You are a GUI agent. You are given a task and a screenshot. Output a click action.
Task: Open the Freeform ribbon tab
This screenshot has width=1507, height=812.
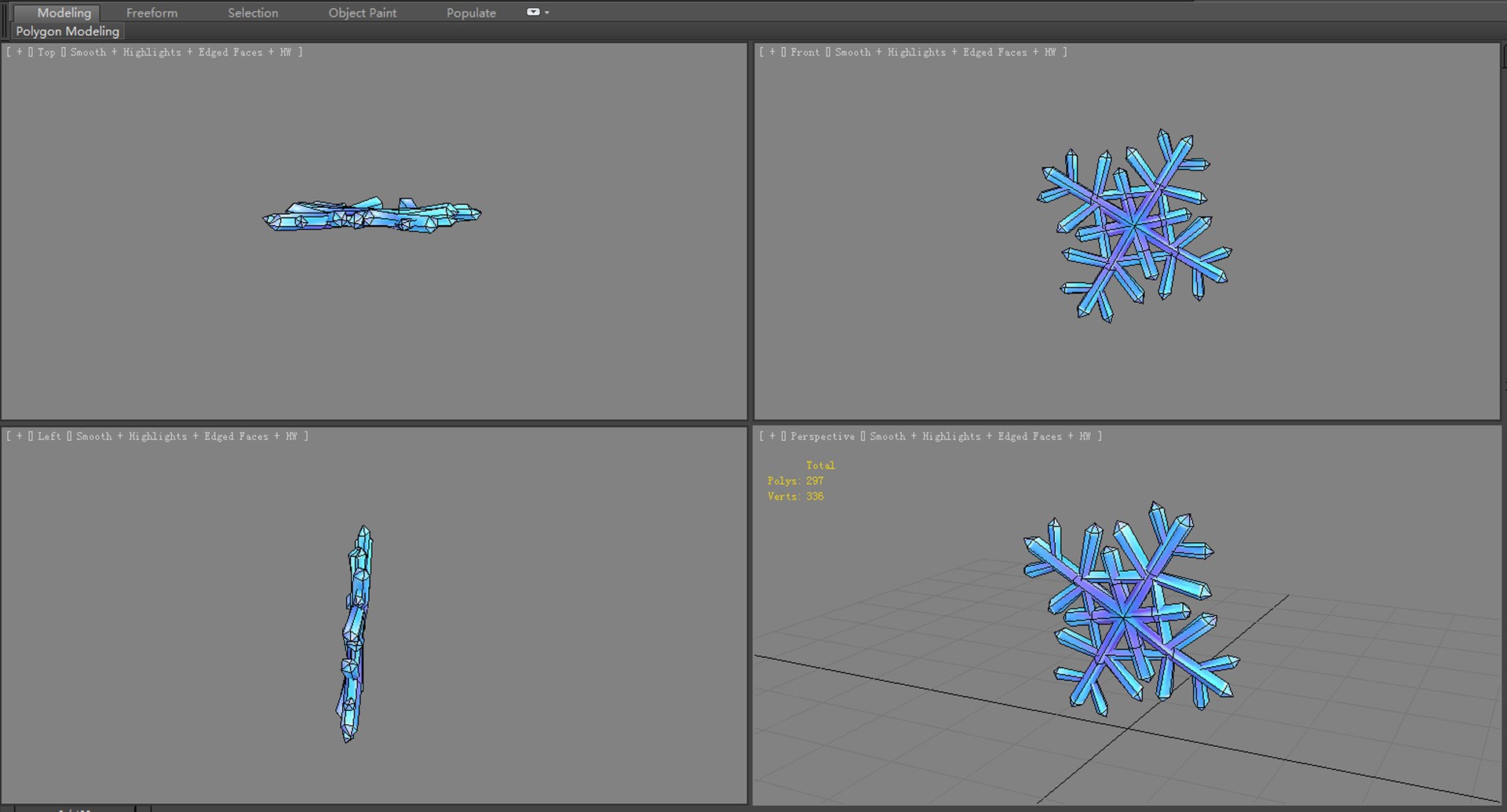click(151, 13)
